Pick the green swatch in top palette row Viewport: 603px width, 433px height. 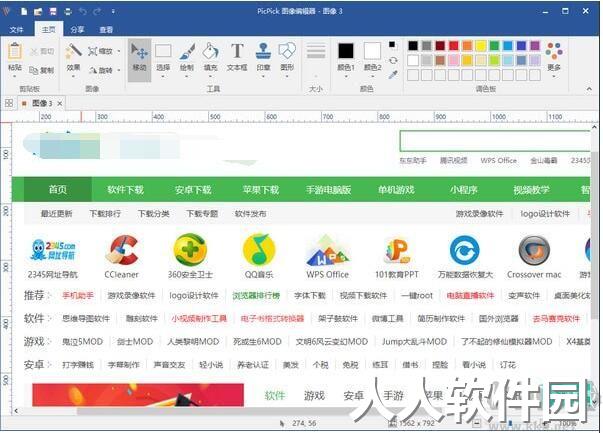(494, 46)
